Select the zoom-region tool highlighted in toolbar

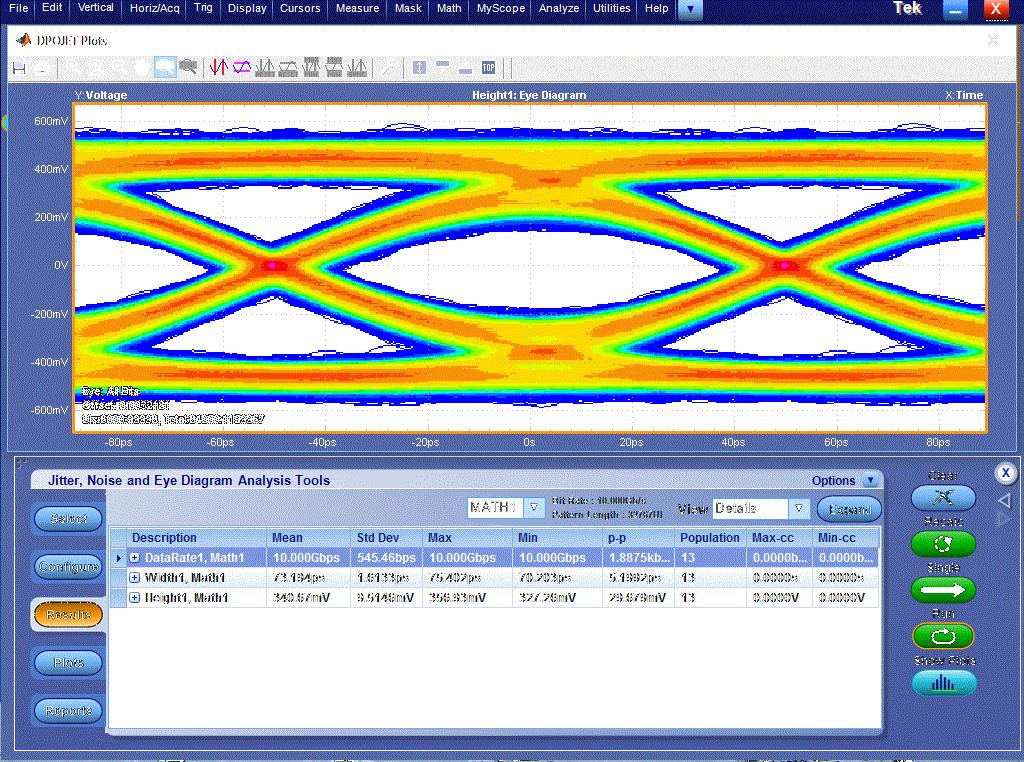[165, 67]
